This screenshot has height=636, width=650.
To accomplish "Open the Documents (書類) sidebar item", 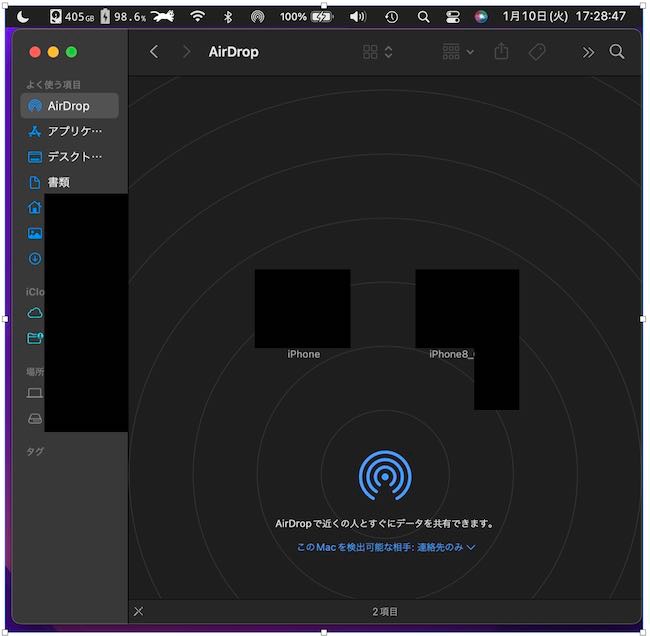I will pos(58,183).
